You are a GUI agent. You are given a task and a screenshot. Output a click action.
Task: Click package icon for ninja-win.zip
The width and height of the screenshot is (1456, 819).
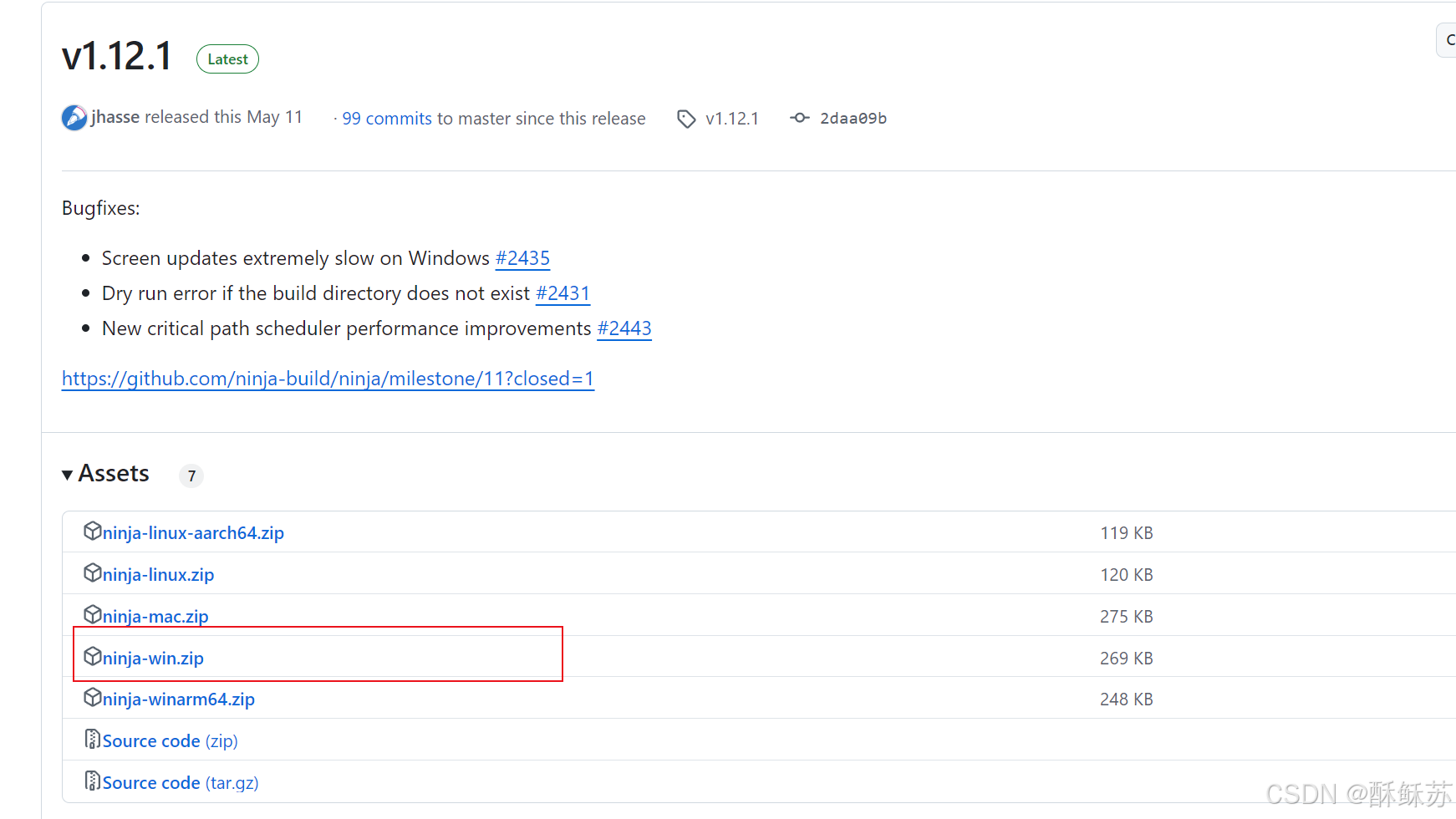click(x=93, y=657)
